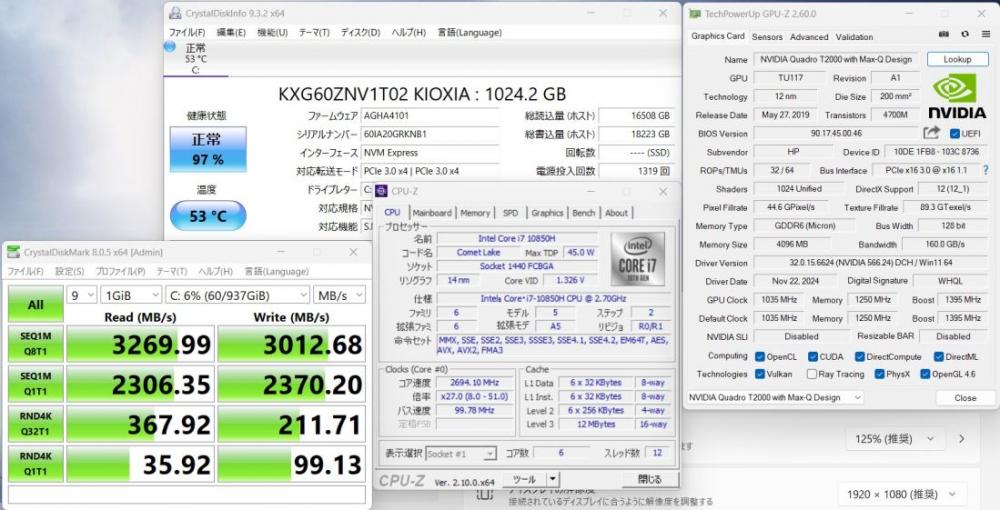Click the GPU-Z refresh icon

coord(965,34)
